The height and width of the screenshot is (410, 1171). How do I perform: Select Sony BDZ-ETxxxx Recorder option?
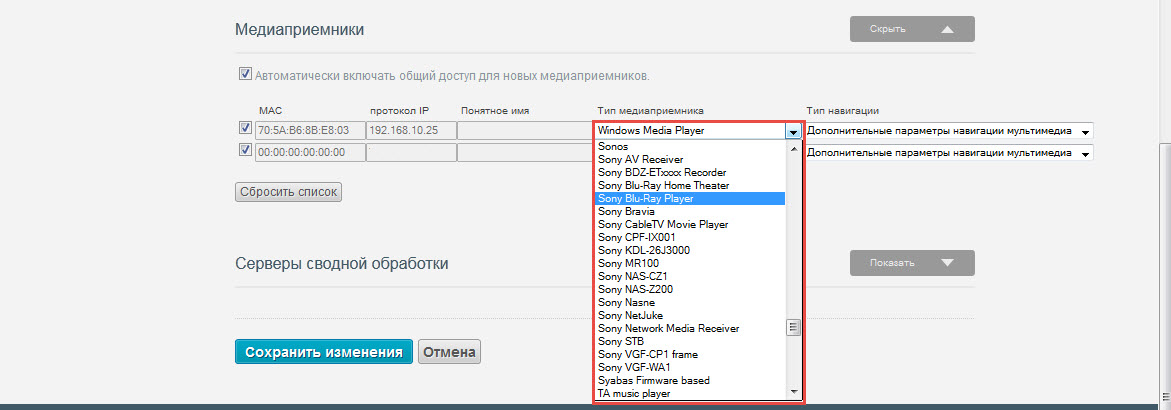point(690,173)
